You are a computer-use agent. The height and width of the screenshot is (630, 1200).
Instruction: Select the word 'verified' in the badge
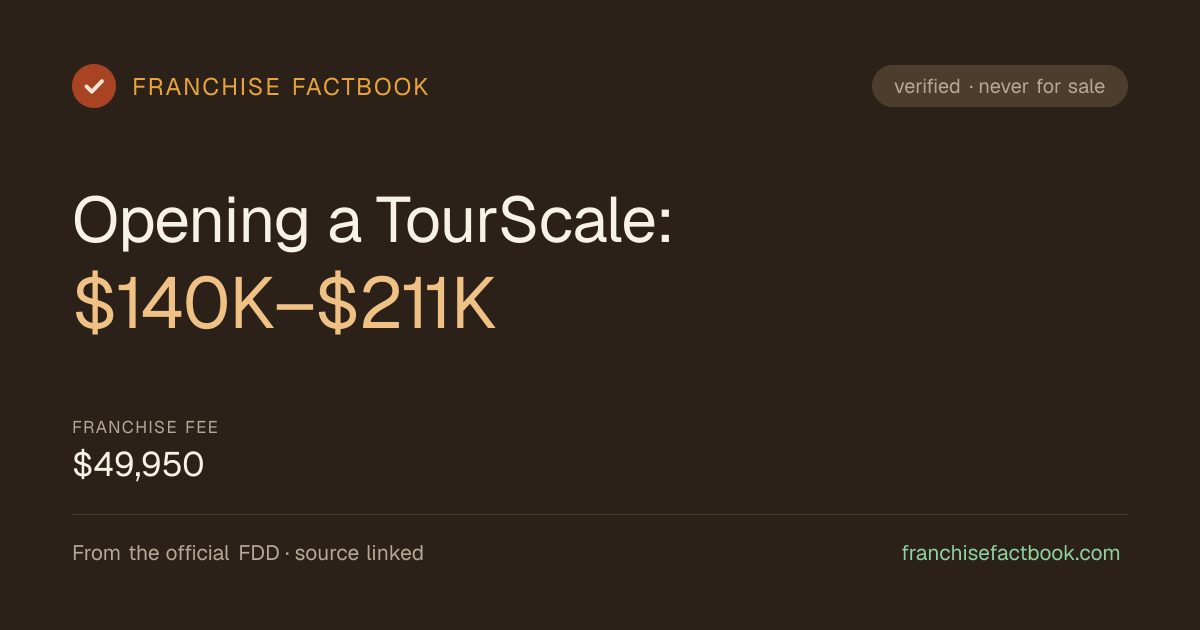pyautogui.click(x=927, y=86)
